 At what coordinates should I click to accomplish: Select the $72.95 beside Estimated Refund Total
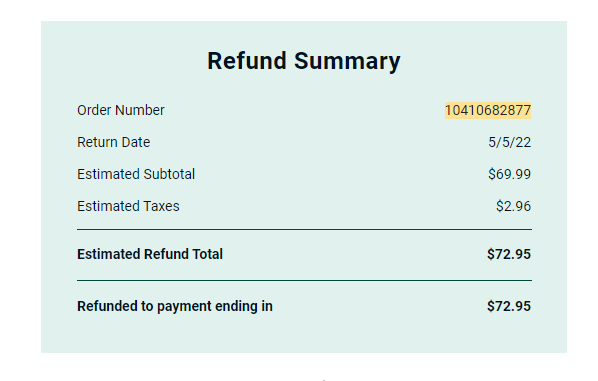point(509,254)
